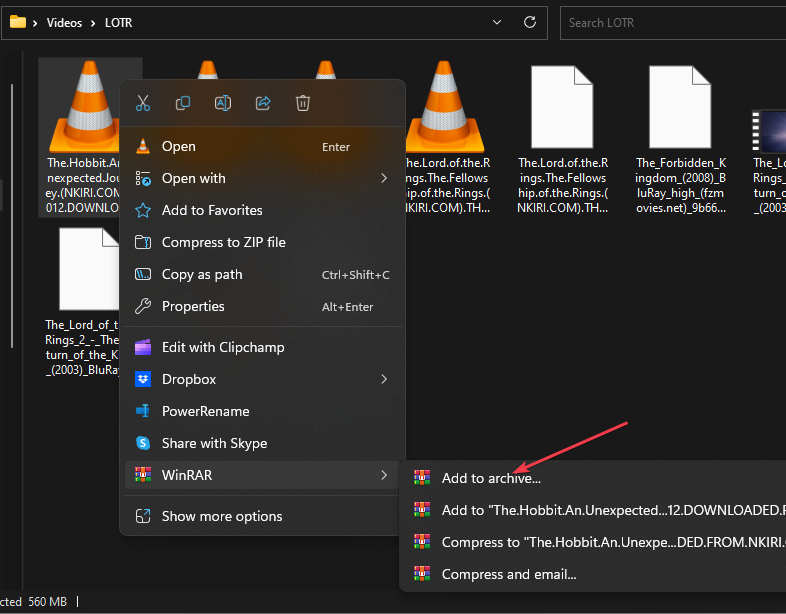Click the VLC cone icon beside Open
The width and height of the screenshot is (786, 614).
tap(143, 146)
